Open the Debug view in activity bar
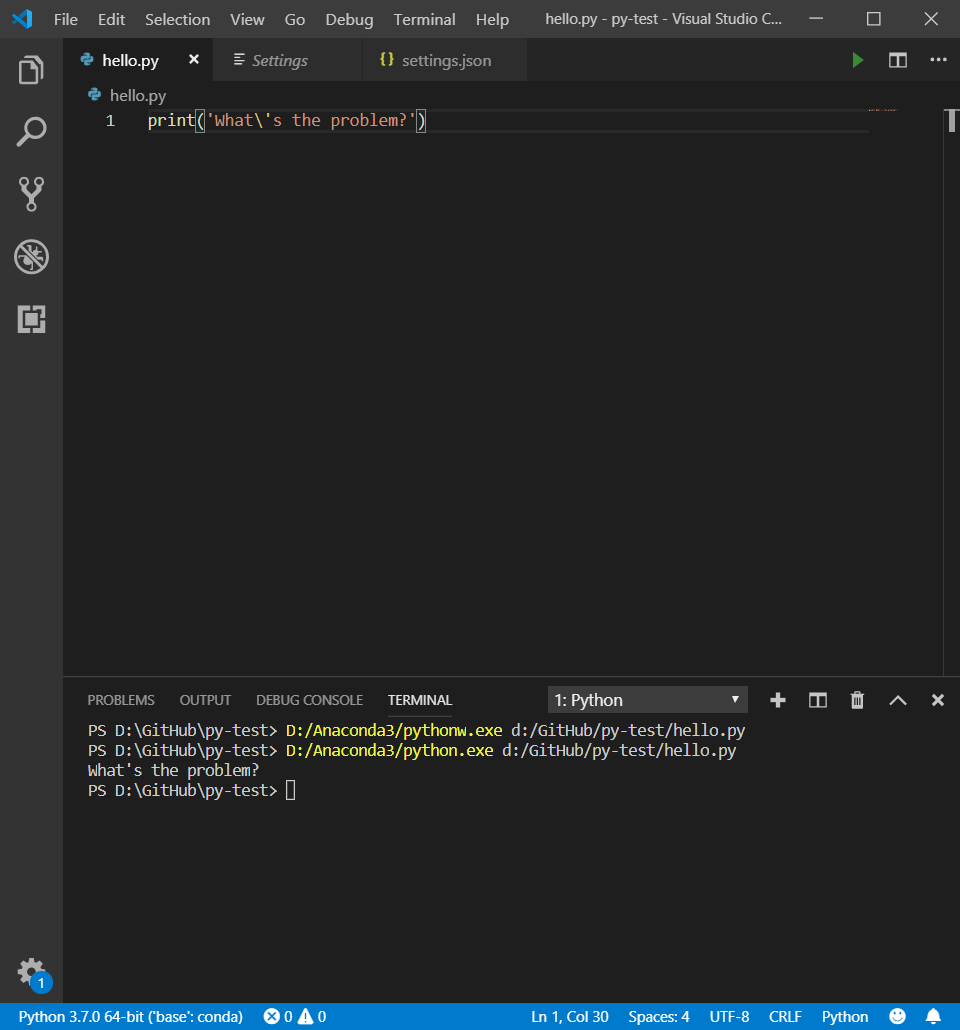The image size is (960, 1030). coord(31,256)
